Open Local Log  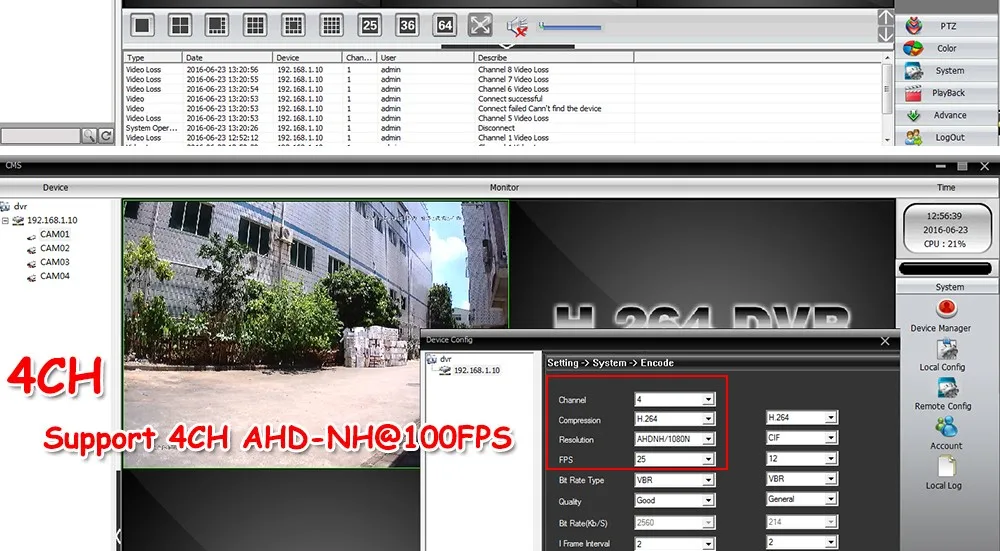point(944,473)
